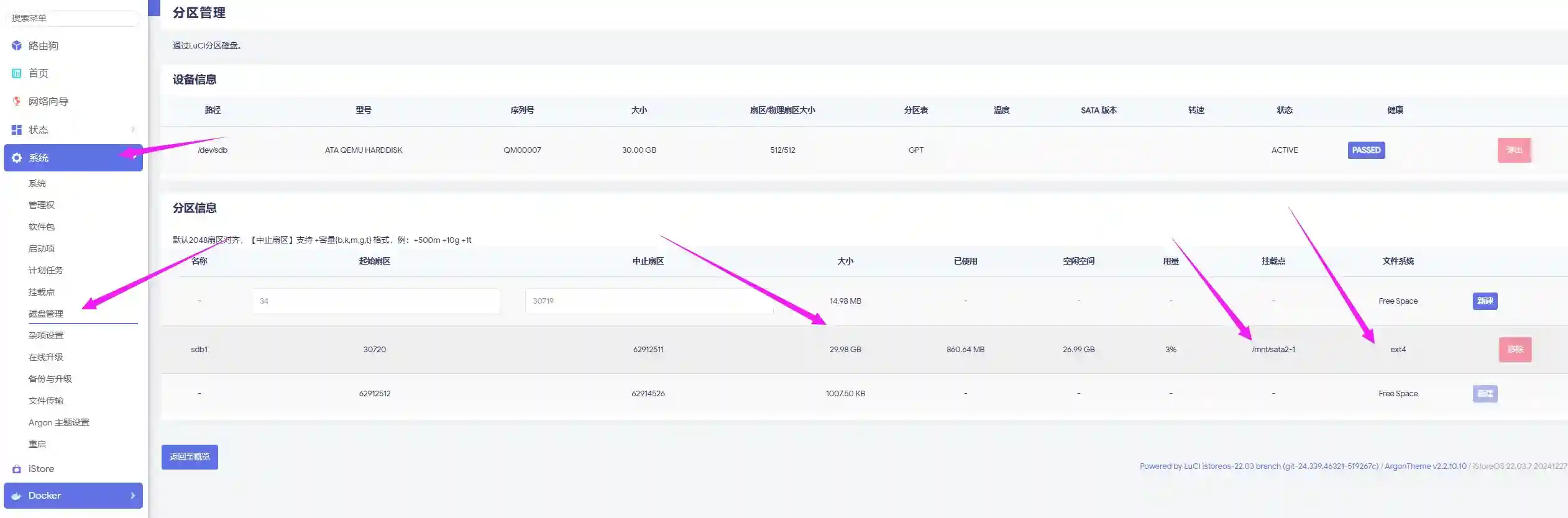Click the iStore bag icon

coord(17,469)
